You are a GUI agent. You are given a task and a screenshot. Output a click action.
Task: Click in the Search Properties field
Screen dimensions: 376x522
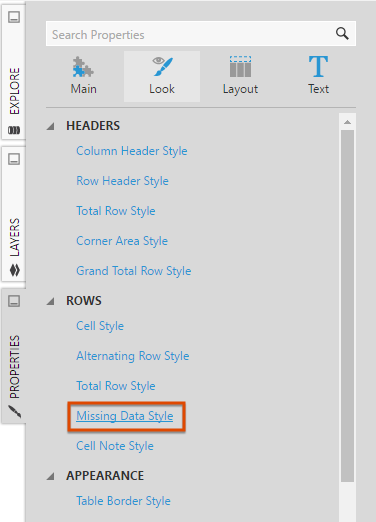(190, 34)
